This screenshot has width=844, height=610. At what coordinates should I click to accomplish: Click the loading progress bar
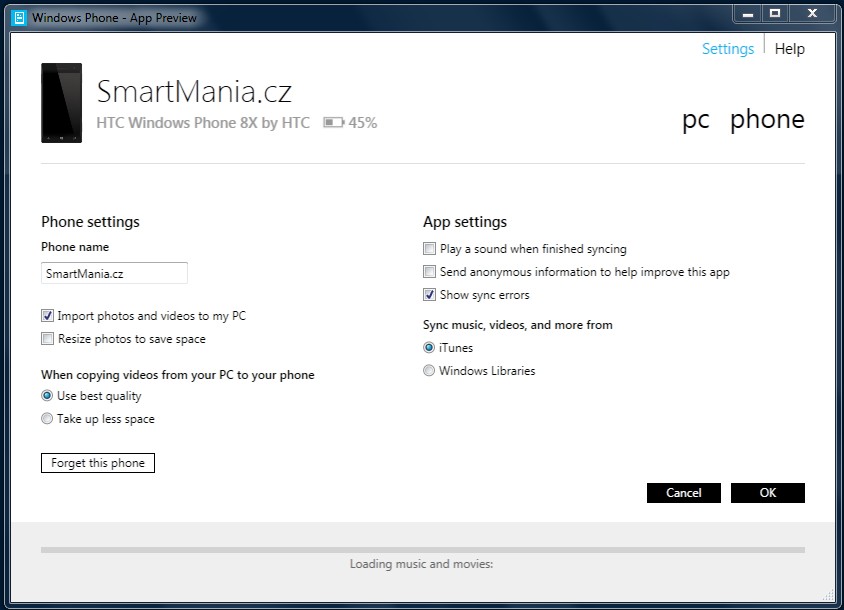tap(423, 550)
